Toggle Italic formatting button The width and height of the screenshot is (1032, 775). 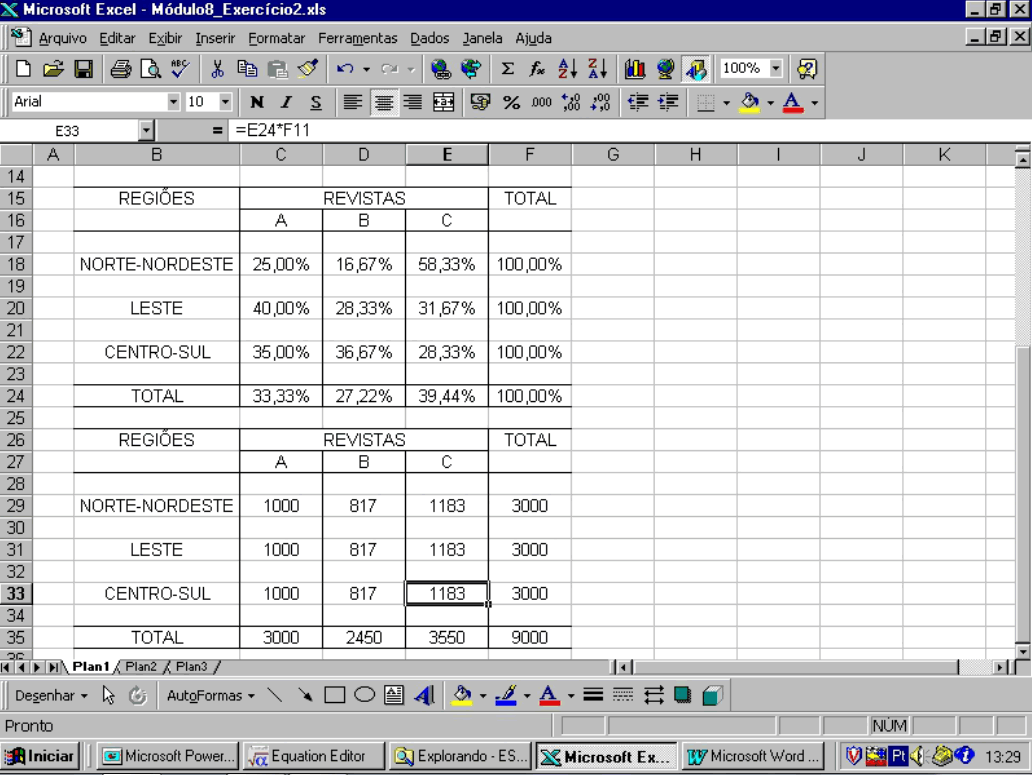286,102
